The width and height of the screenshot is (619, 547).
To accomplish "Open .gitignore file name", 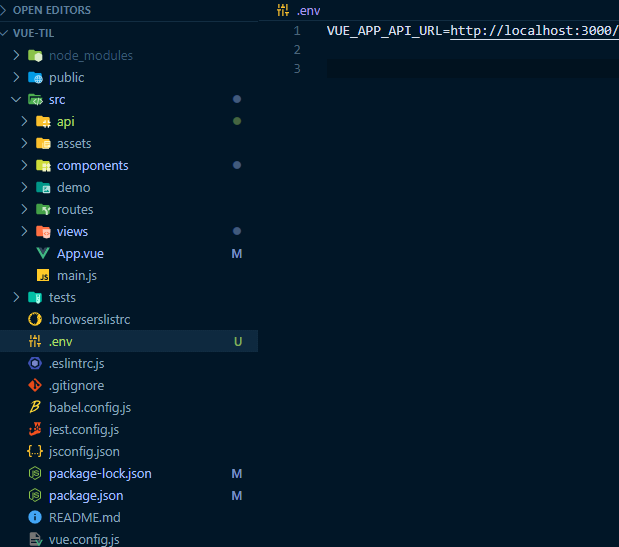I will (x=77, y=386).
